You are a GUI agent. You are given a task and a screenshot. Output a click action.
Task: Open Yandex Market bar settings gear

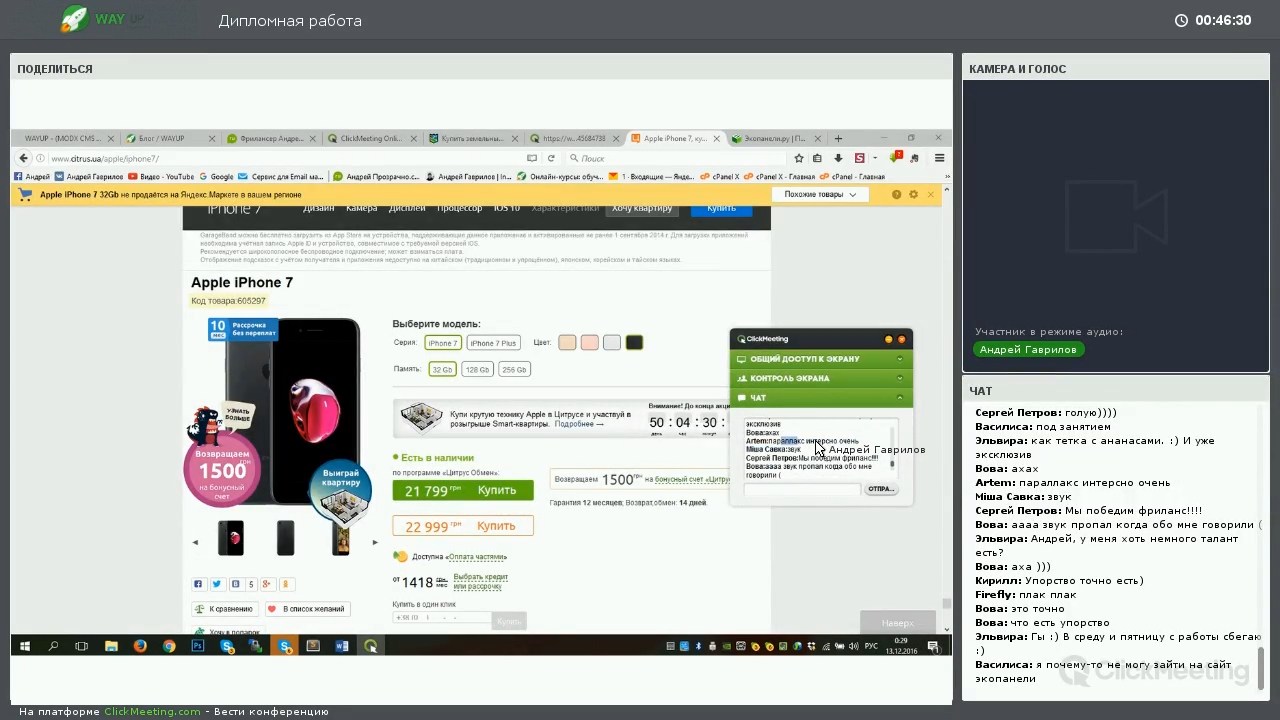tap(913, 194)
